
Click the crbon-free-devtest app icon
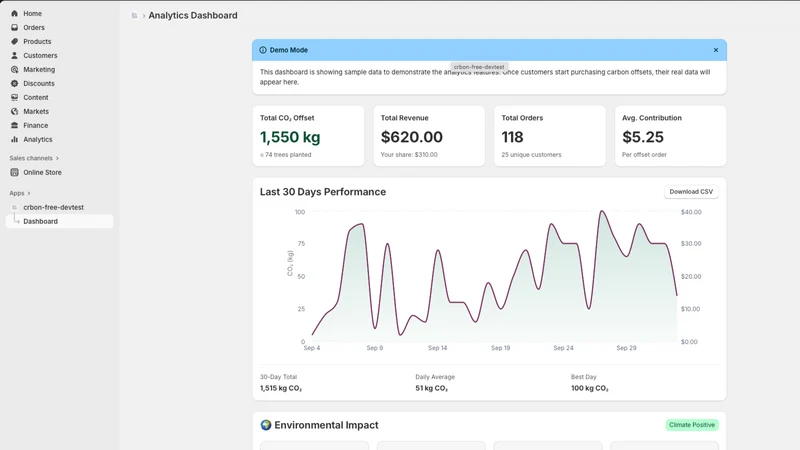14,207
